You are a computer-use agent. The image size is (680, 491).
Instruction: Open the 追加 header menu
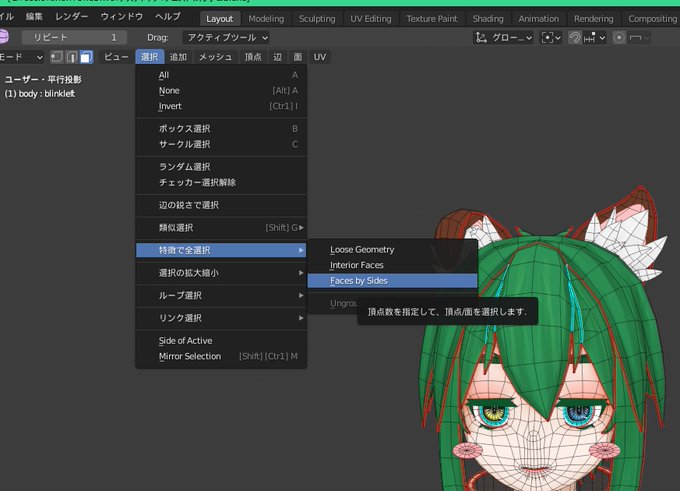(x=178, y=57)
